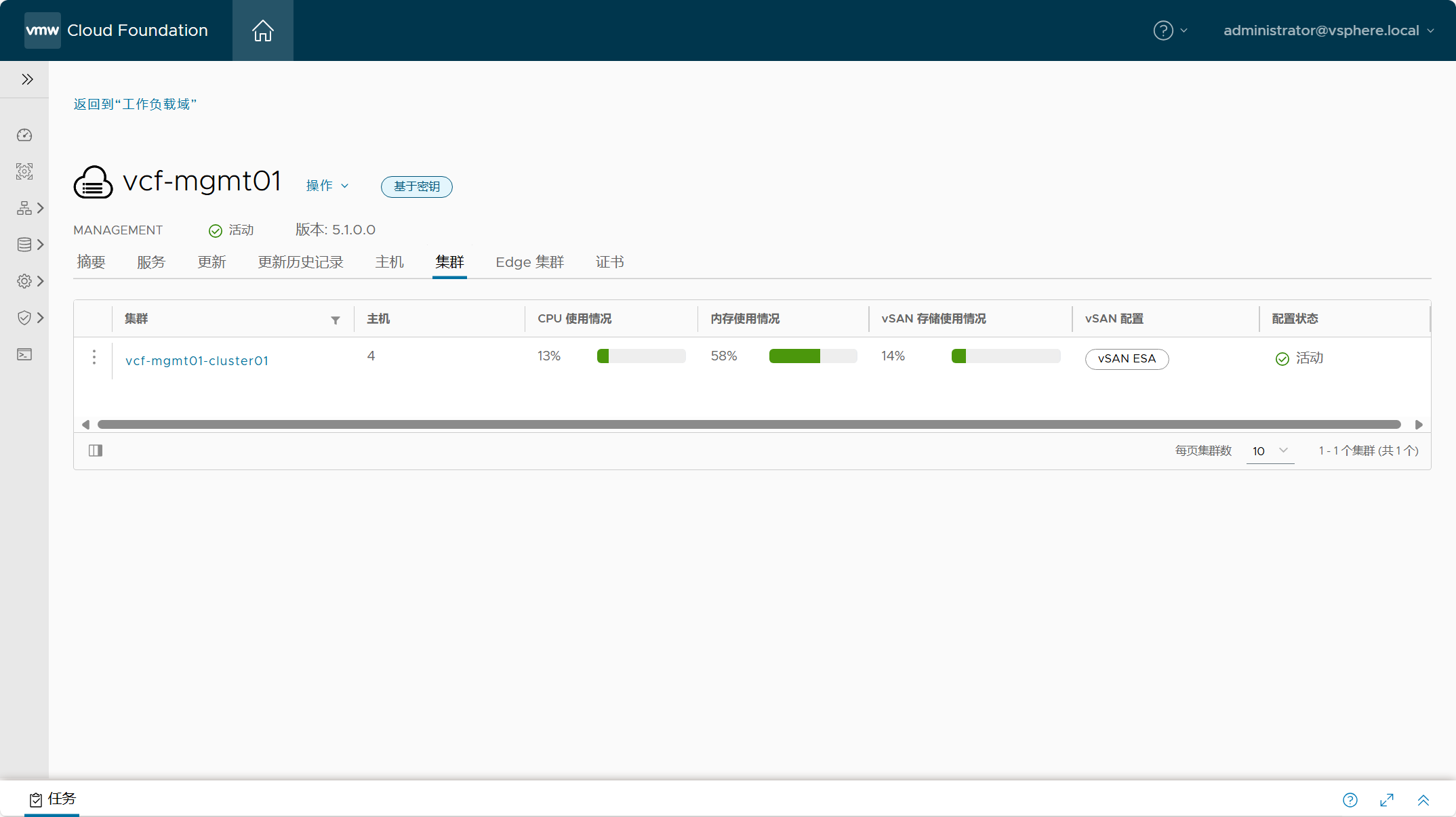Toggle column visibility picker in table footer

(96, 451)
